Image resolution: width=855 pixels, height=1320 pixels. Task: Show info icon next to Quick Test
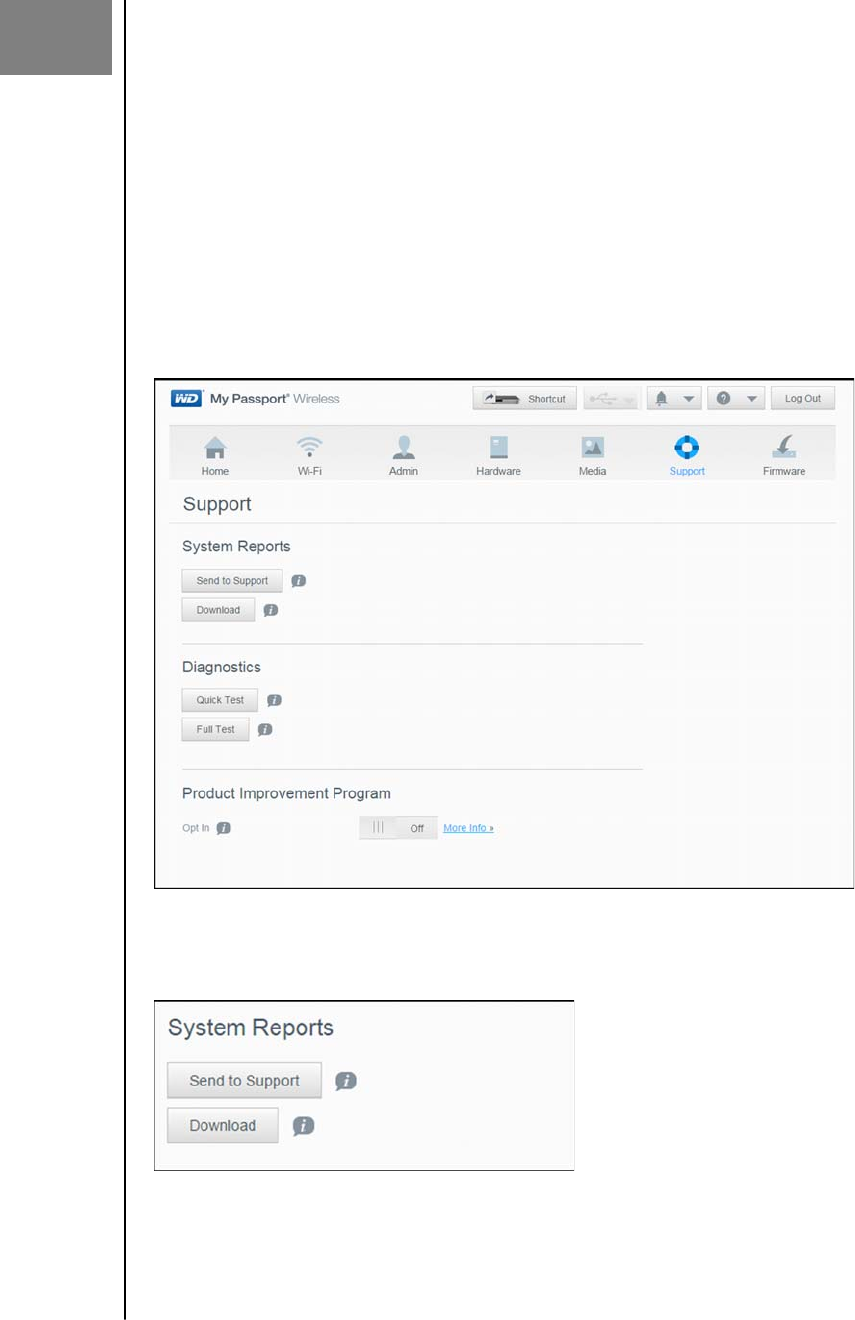point(274,700)
